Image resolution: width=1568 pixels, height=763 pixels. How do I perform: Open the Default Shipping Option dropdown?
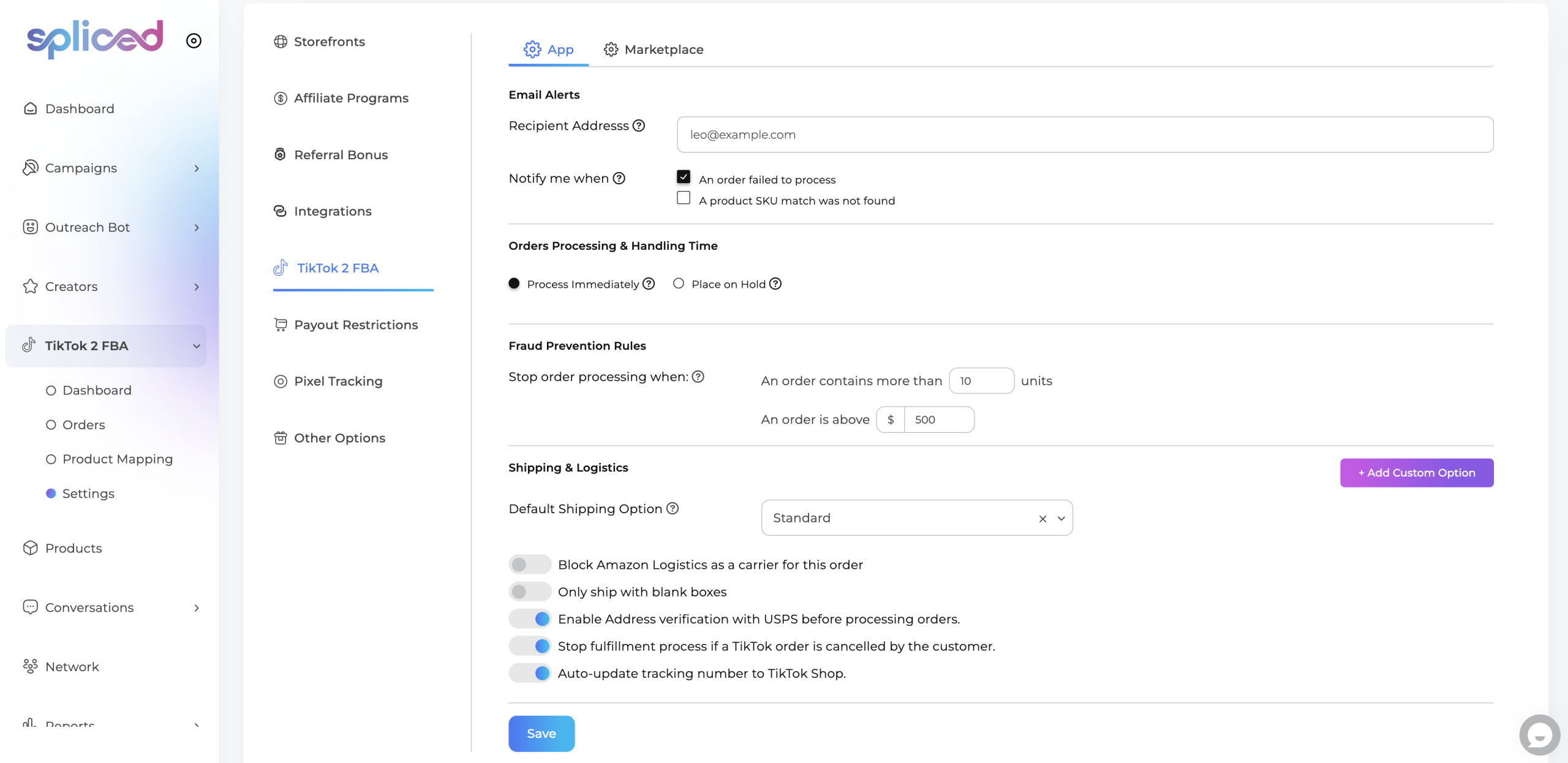coord(1061,519)
